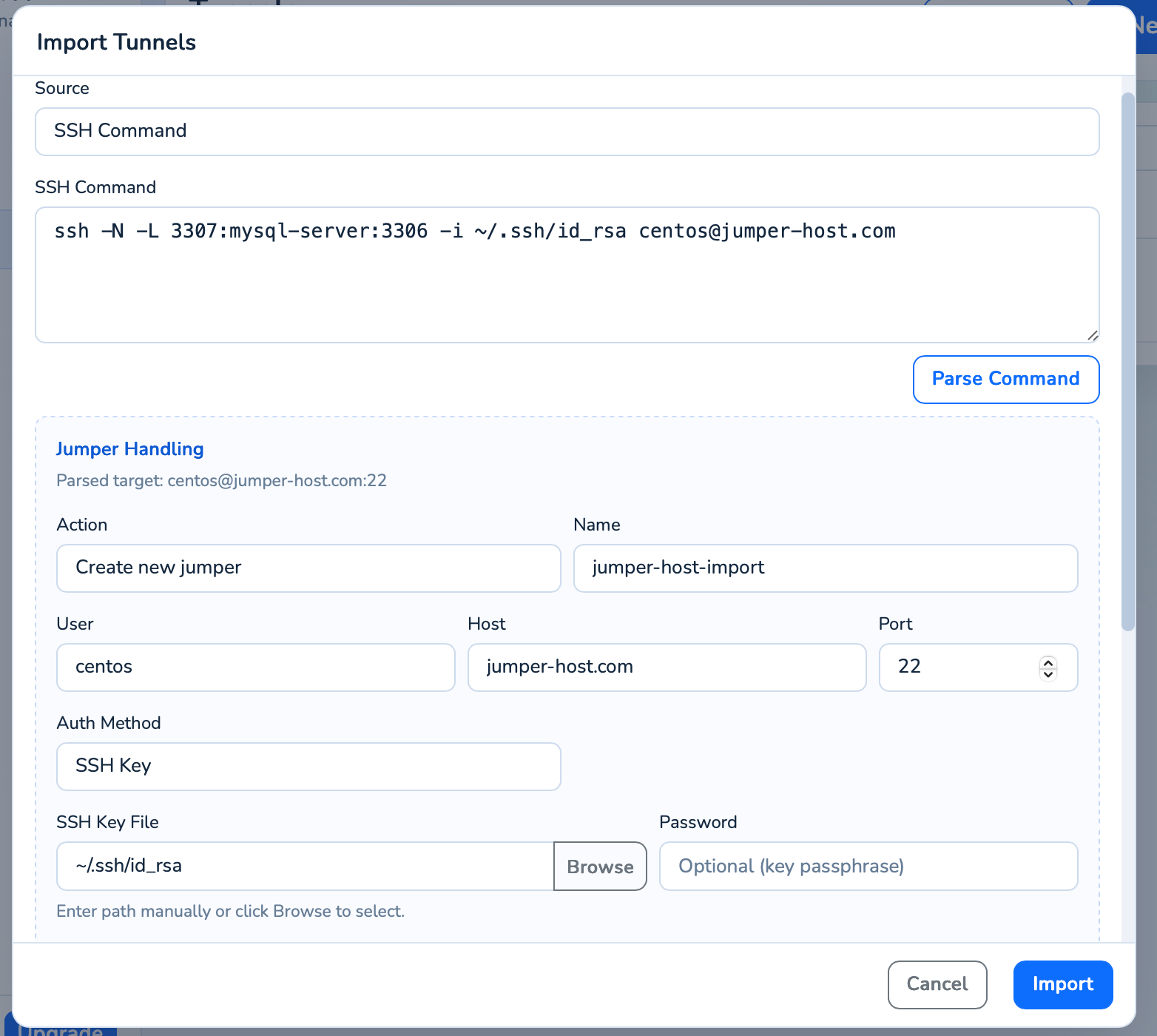Select the Host field with jumper-host.com
This screenshot has height=1036, width=1157.
pos(666,667)
